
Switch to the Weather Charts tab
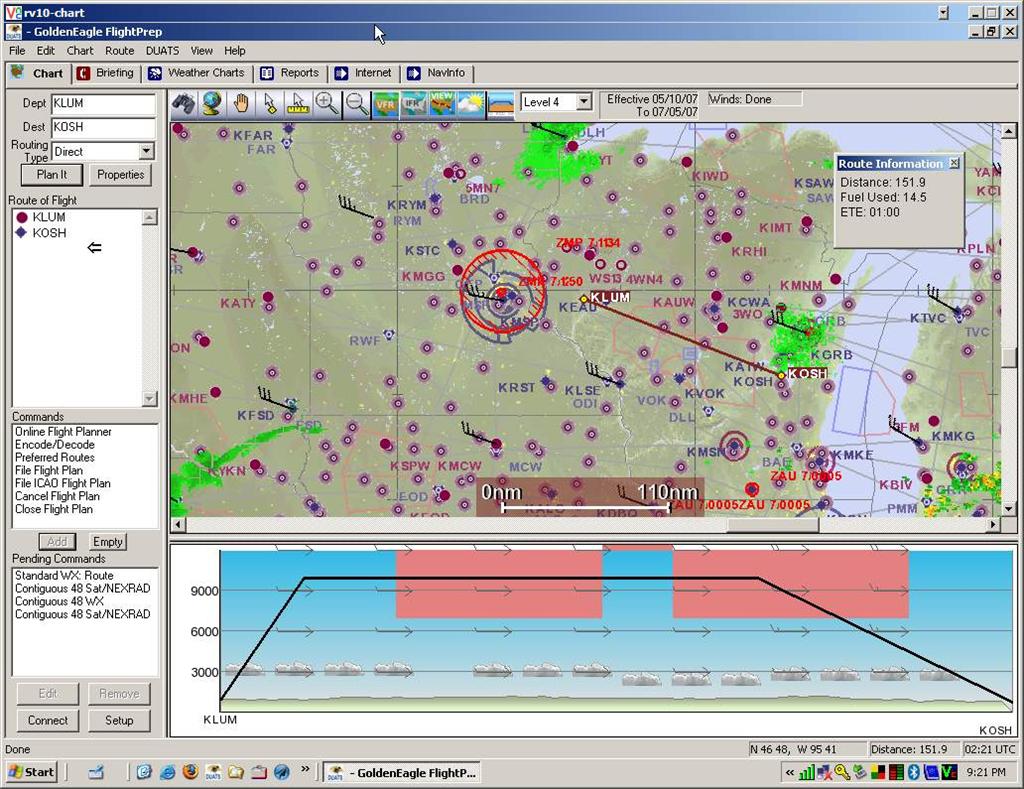pos(197,73)
